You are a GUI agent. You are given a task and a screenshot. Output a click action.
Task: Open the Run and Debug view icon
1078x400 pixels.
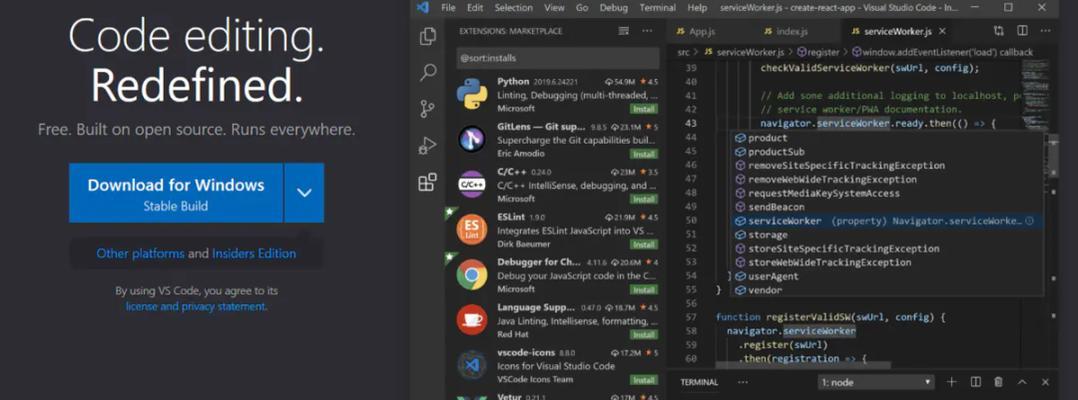coord(428,146)
